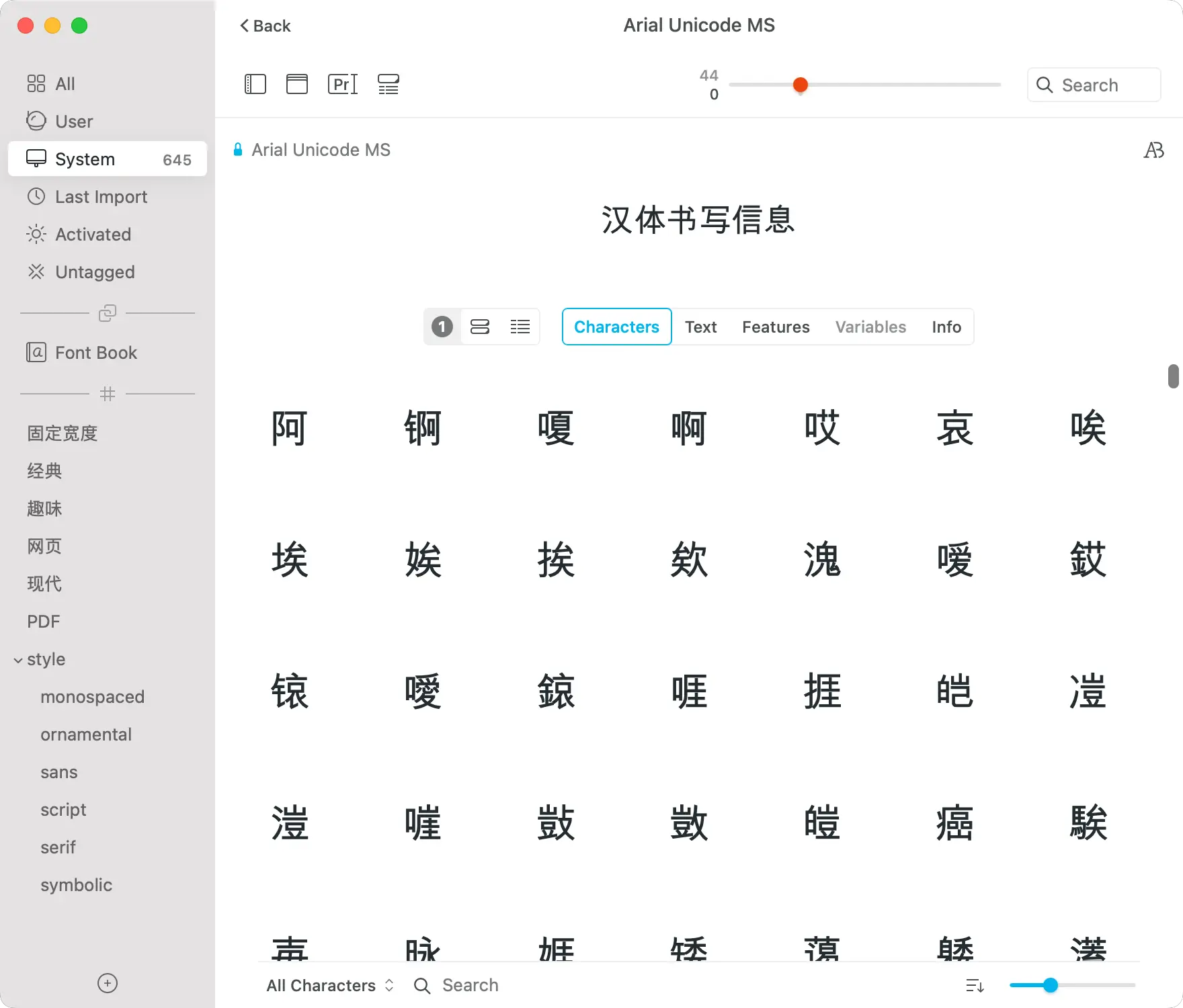Switch to the Features tab
The height and width of the screenshot is (1008, 1183).
pyautogui.click(x=775, y=327)
